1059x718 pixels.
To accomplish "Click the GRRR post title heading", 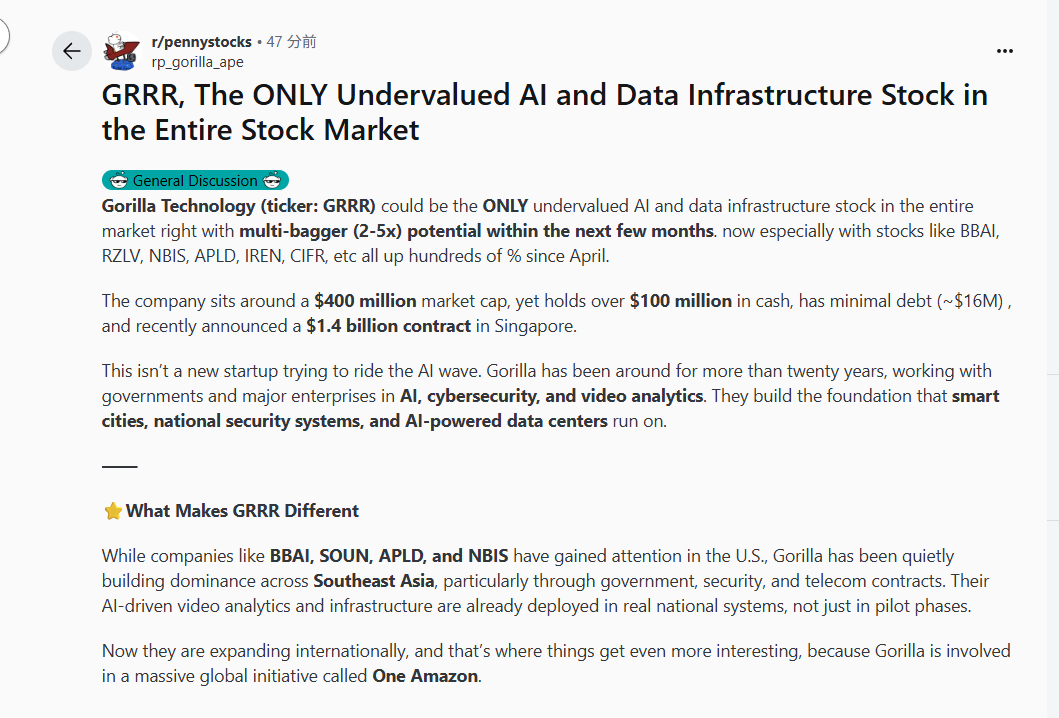I will [x=544, y=112].
